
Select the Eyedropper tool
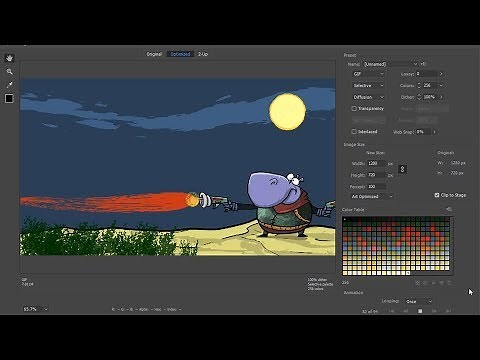tap(9, 85)
